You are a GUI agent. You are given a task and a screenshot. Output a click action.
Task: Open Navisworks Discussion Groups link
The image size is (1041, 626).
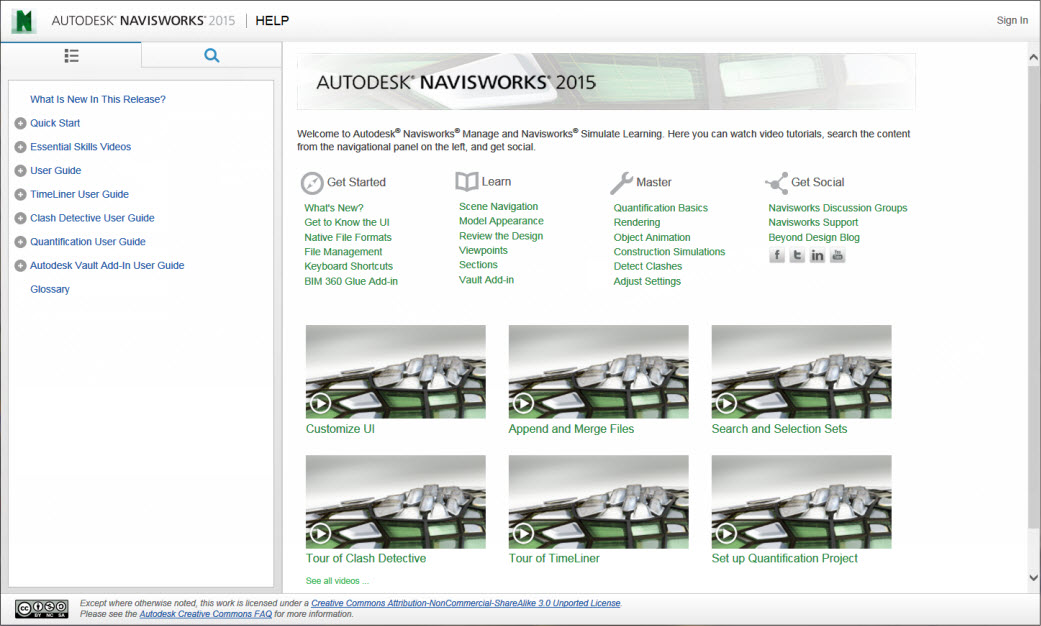click(x=838, y=208)
